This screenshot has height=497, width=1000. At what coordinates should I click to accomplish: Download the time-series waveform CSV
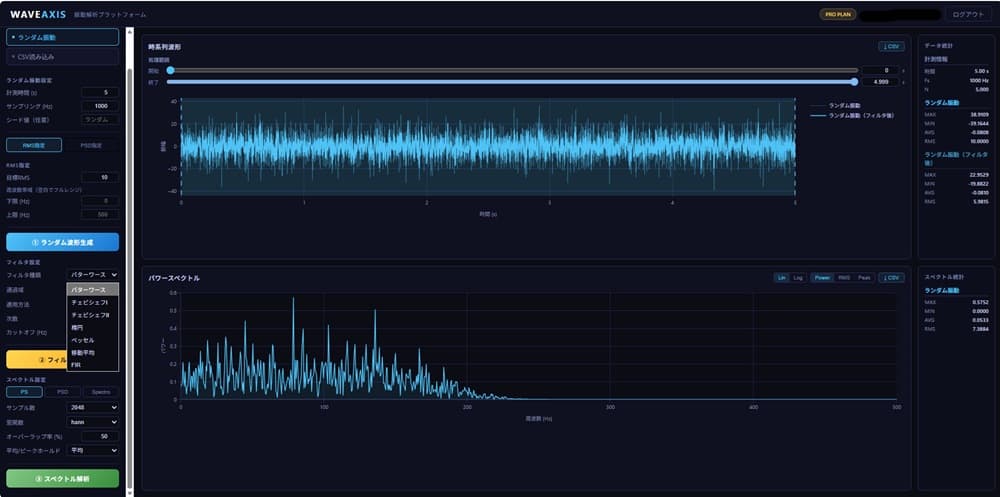pos(891,47)
